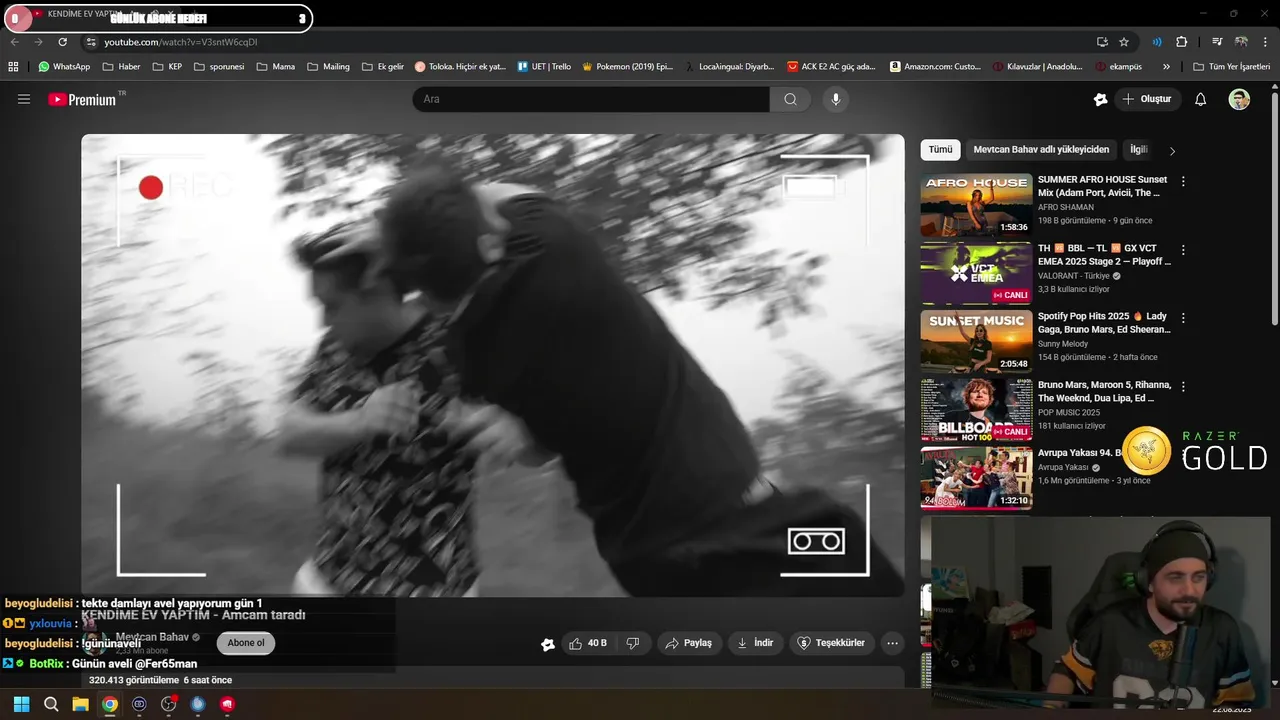The height and width of the screenshot is (720, 1280).
Task: Open options menu for AFRO HOUSE video
Action: pos(1183,182)
